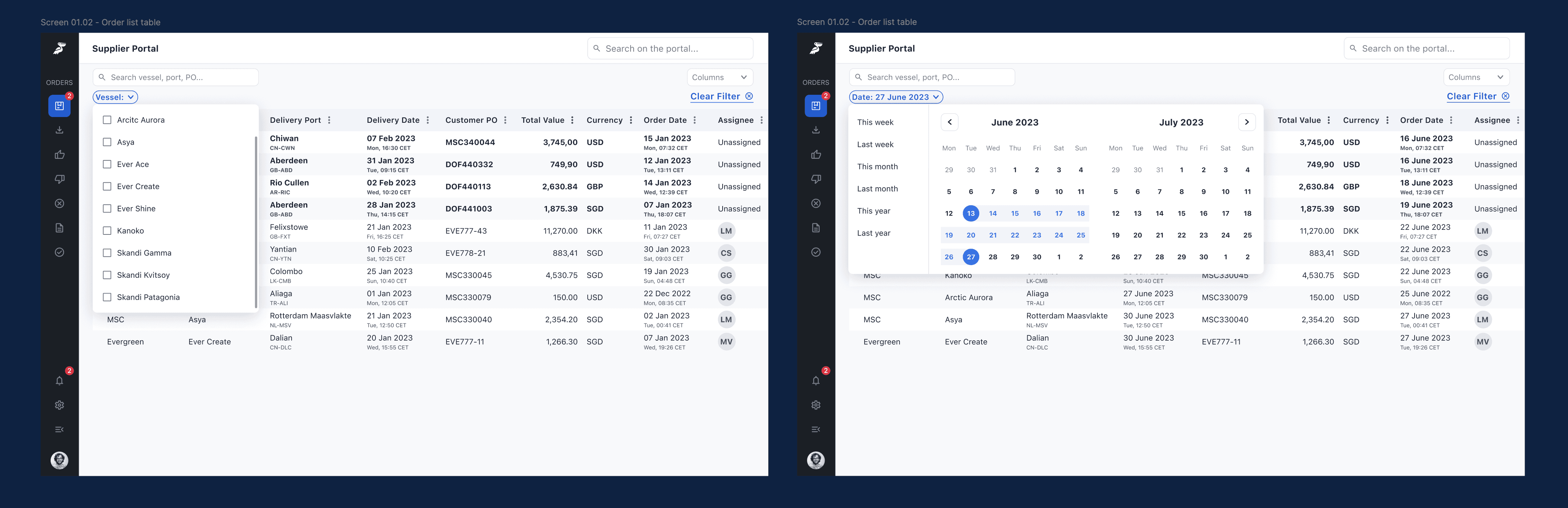The image size is (1568, 508).
Task: Select the Kanoko vessel checkbox
Action: tap(107, 230)
